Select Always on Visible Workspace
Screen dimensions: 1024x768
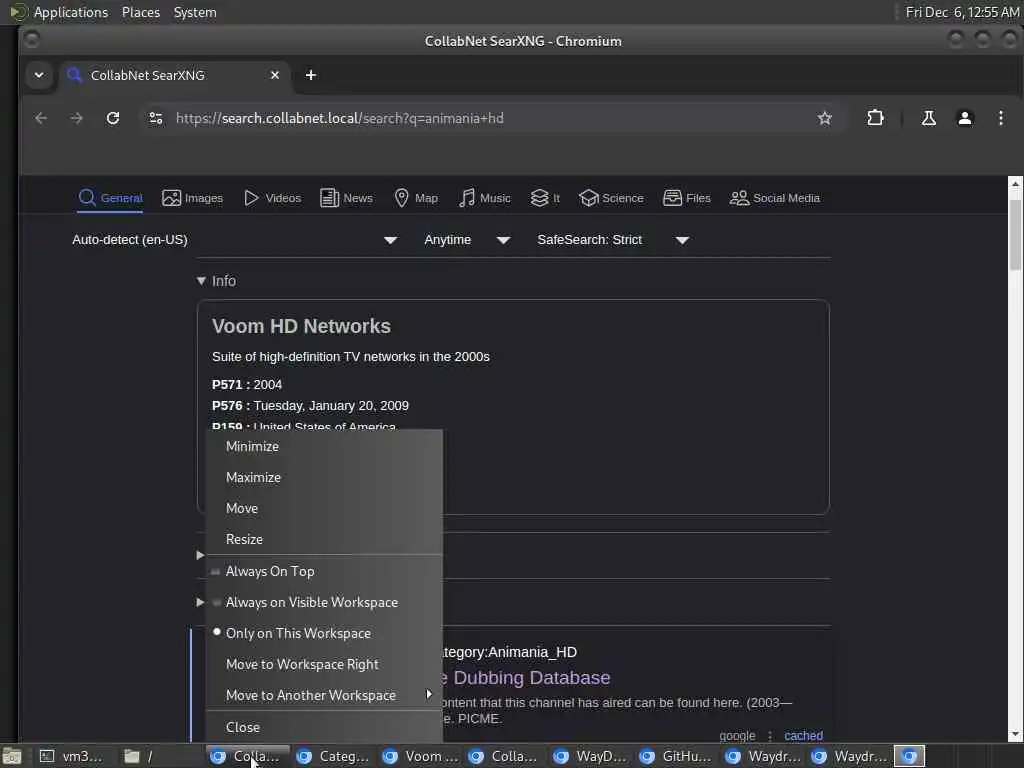tap(324, 602)
